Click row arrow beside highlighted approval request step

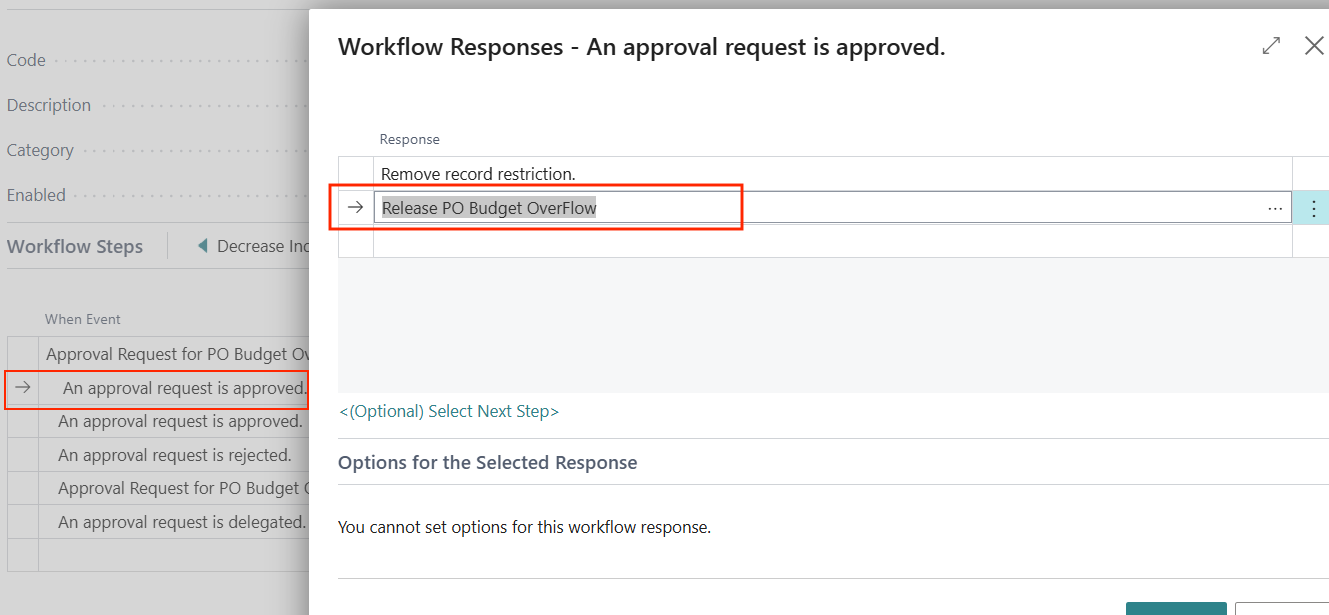[22, 388]
